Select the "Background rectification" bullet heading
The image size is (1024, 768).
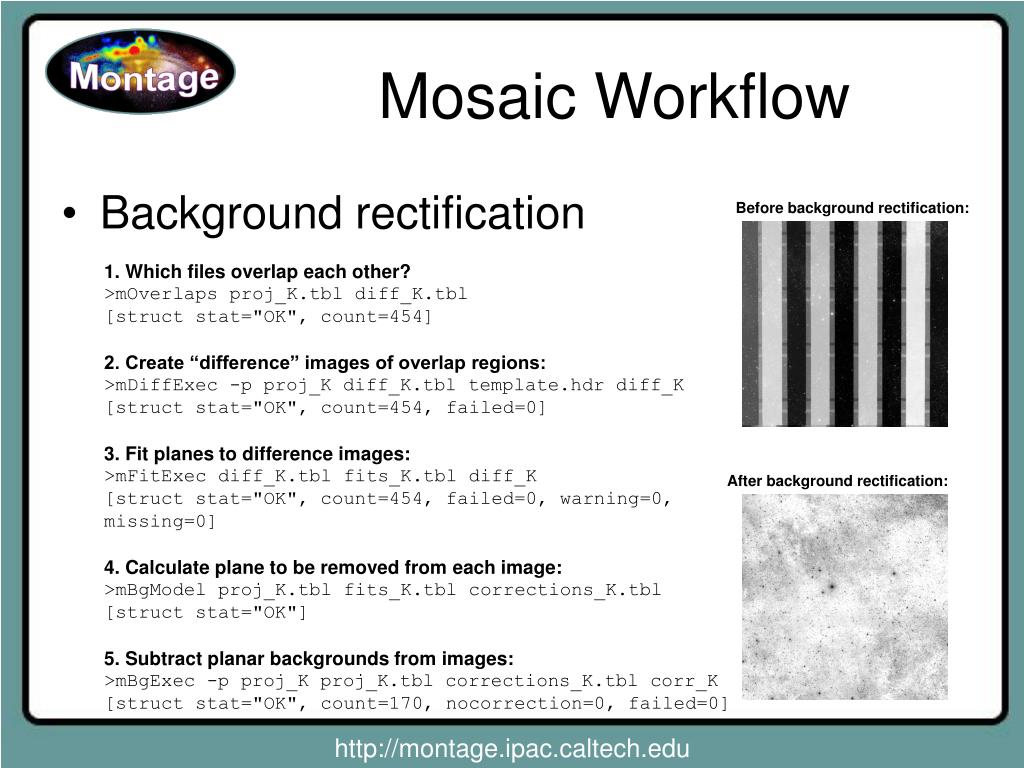[342, 214]
